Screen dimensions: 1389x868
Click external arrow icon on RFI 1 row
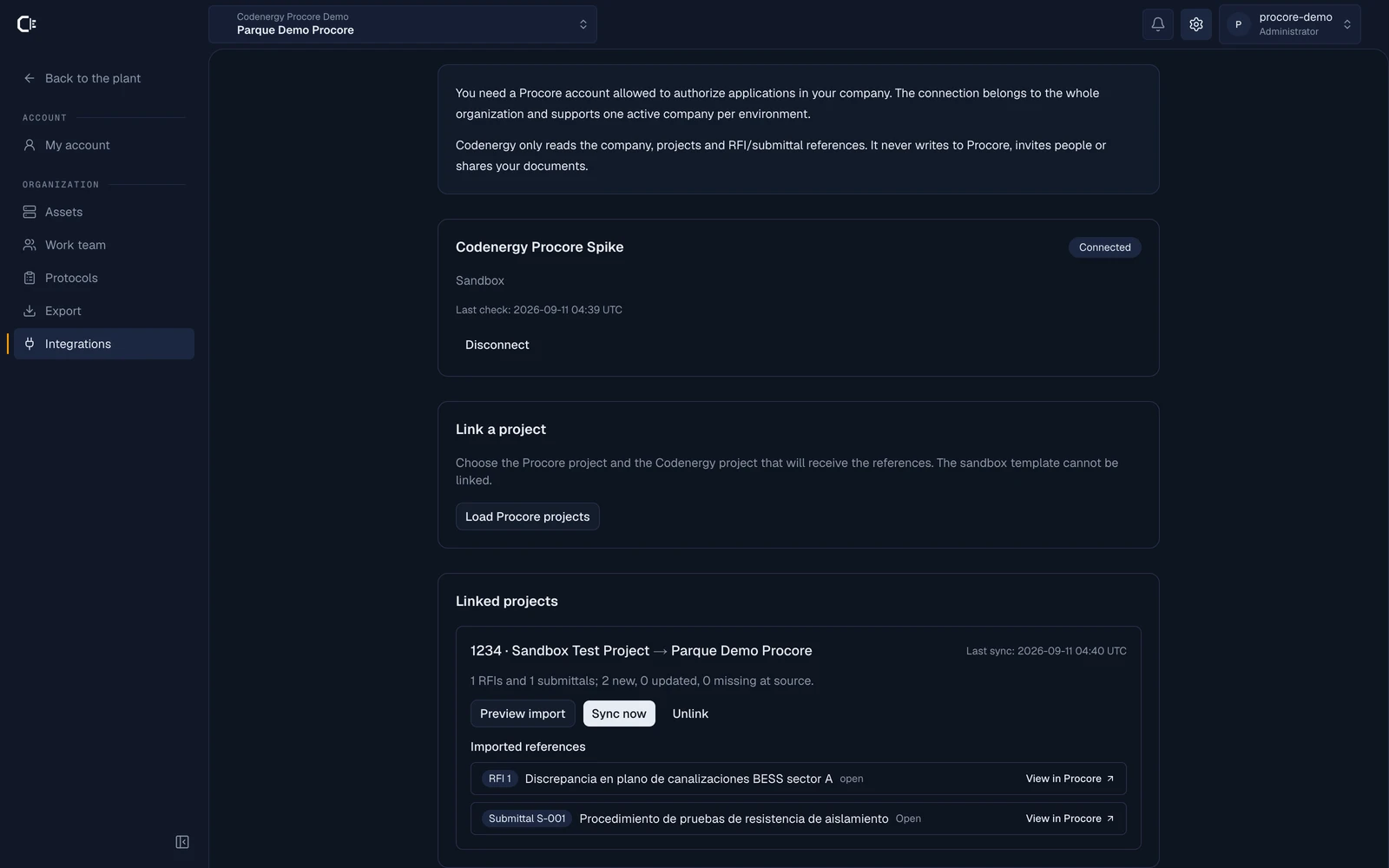click(1110, 779)
